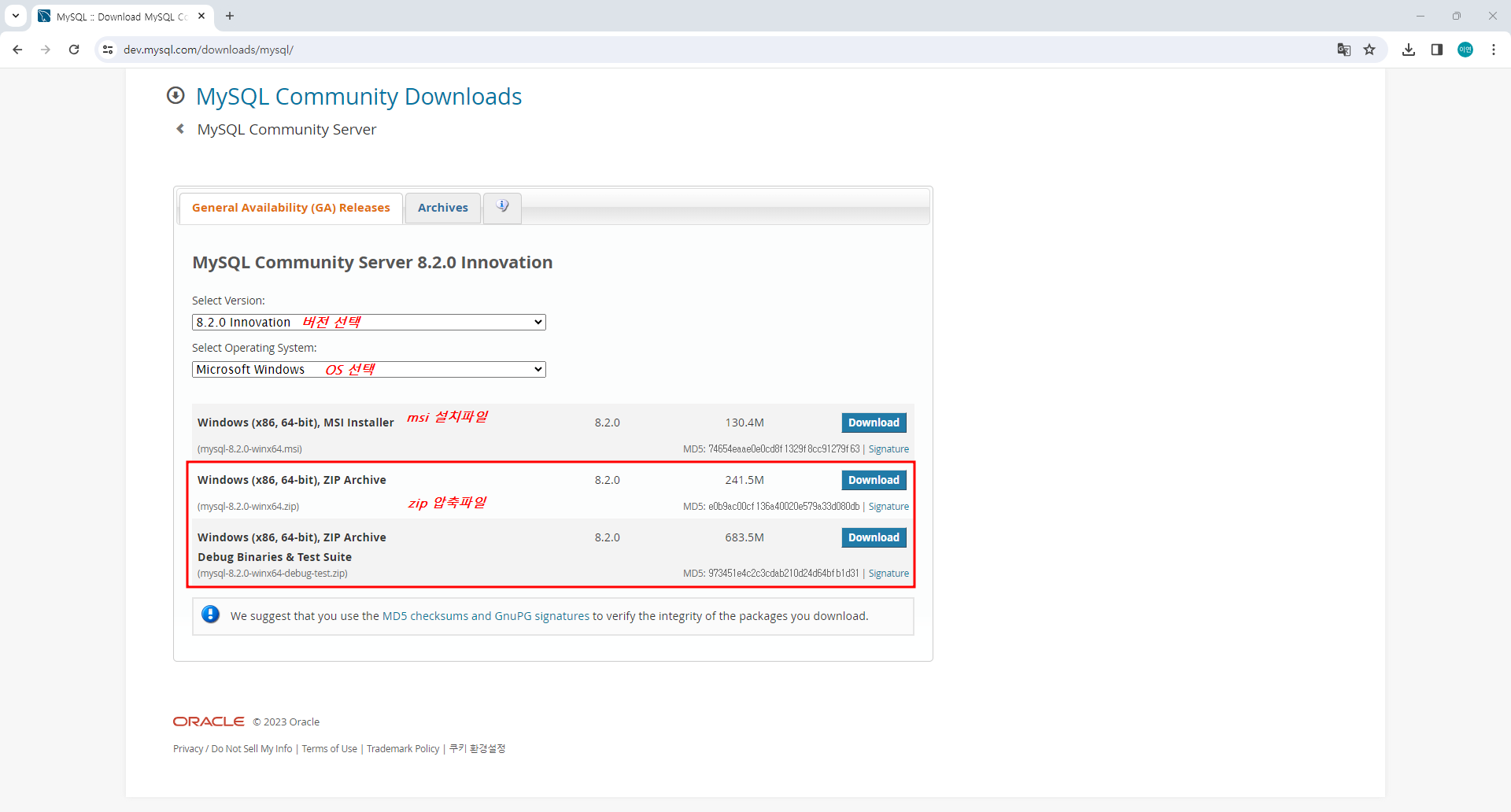1511x812 pixels.
Task: Click the browser back arrow
Action: (x=17, y=50)
